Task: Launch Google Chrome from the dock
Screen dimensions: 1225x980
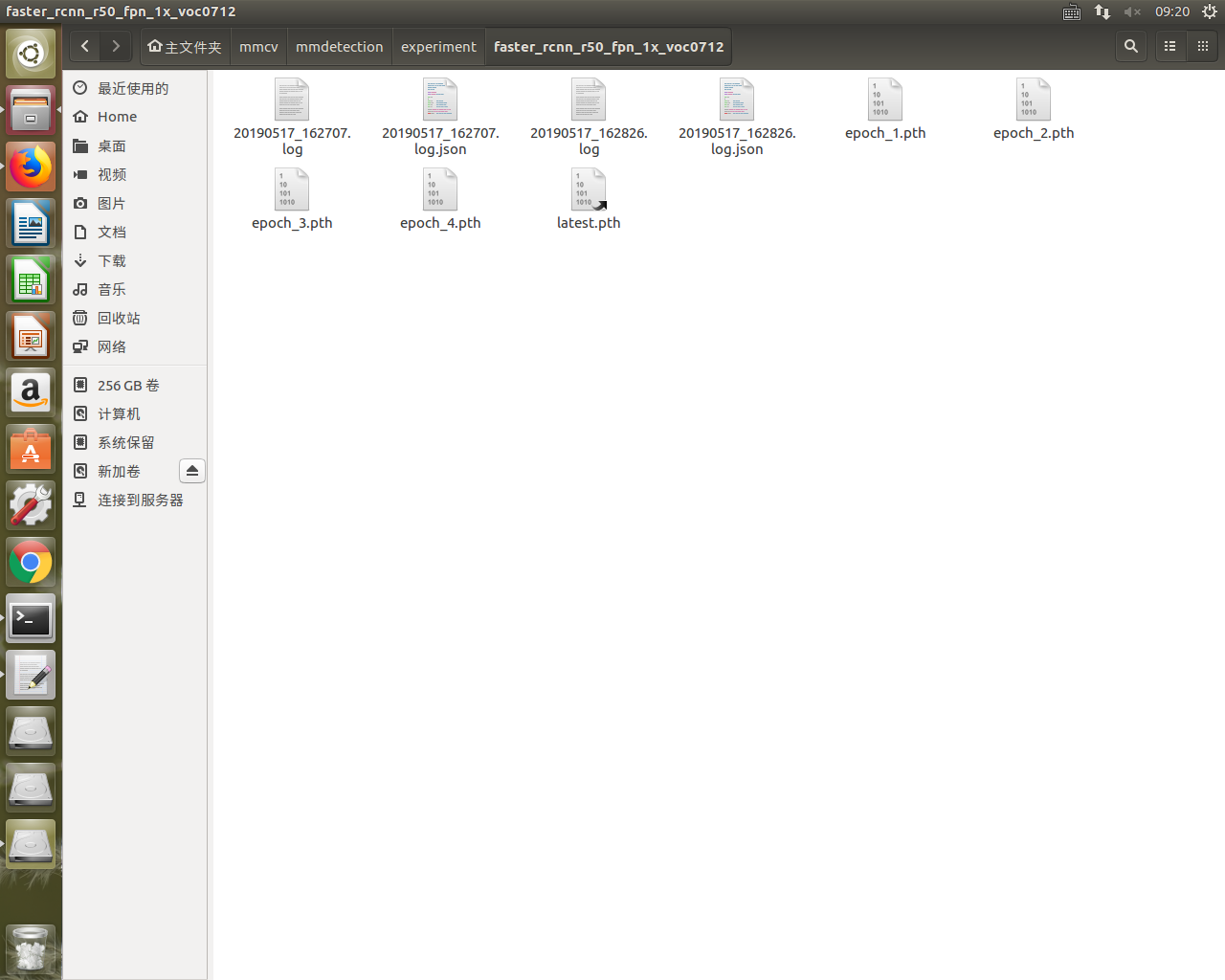Action: coord(31,563)
